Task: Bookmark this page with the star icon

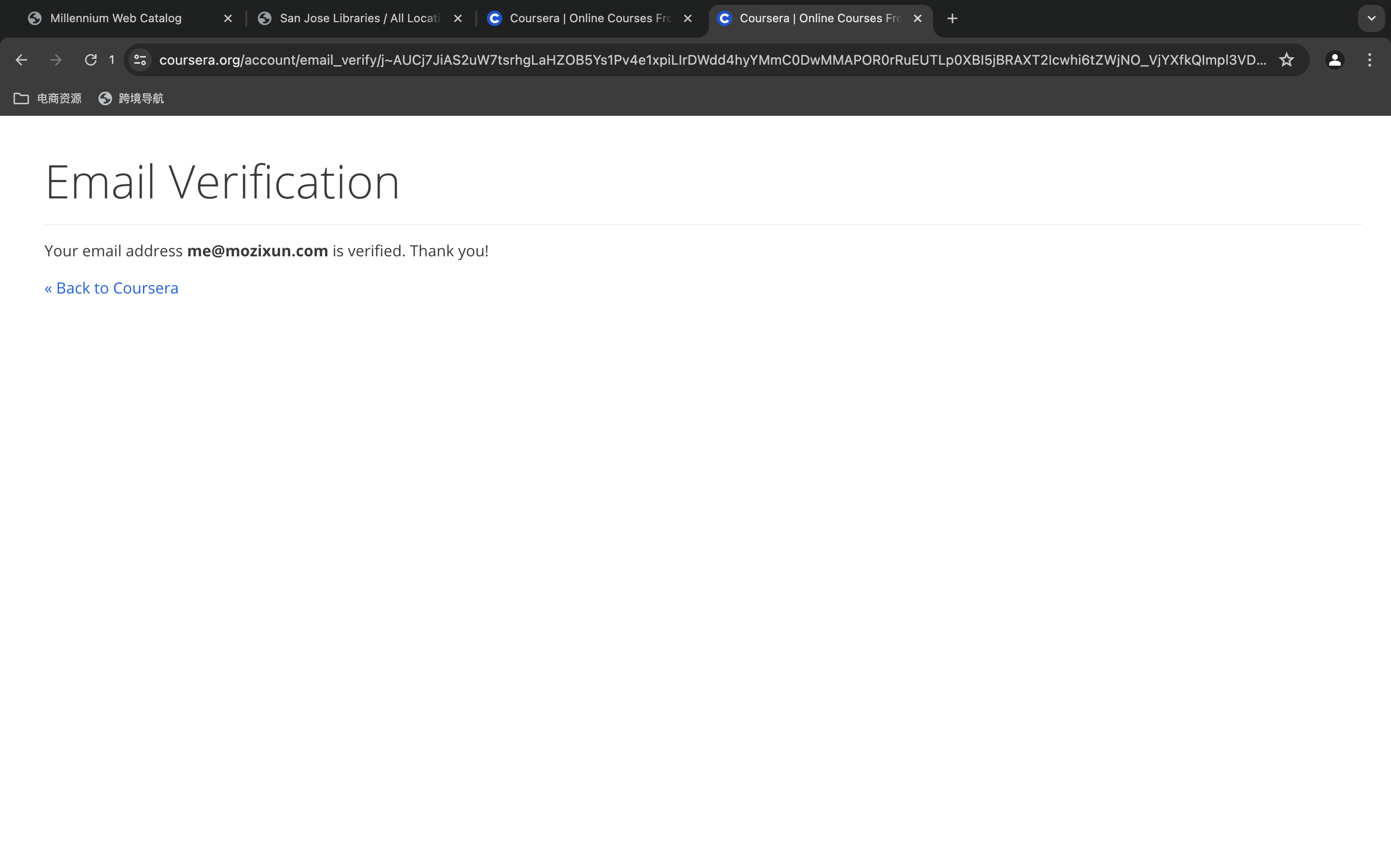Action: tap(1287, 60)
